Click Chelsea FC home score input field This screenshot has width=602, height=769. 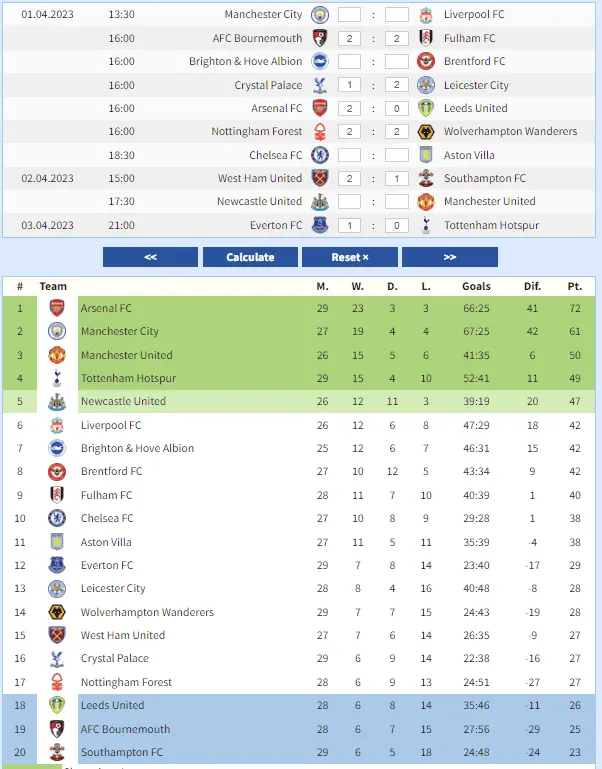point(349,155)
